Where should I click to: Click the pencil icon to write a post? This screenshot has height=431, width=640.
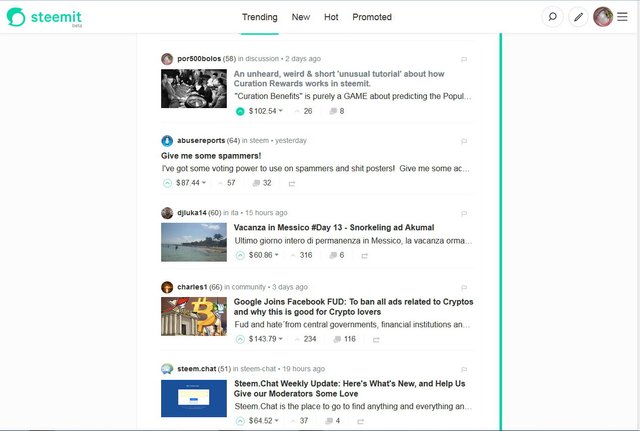click(578, 17)
